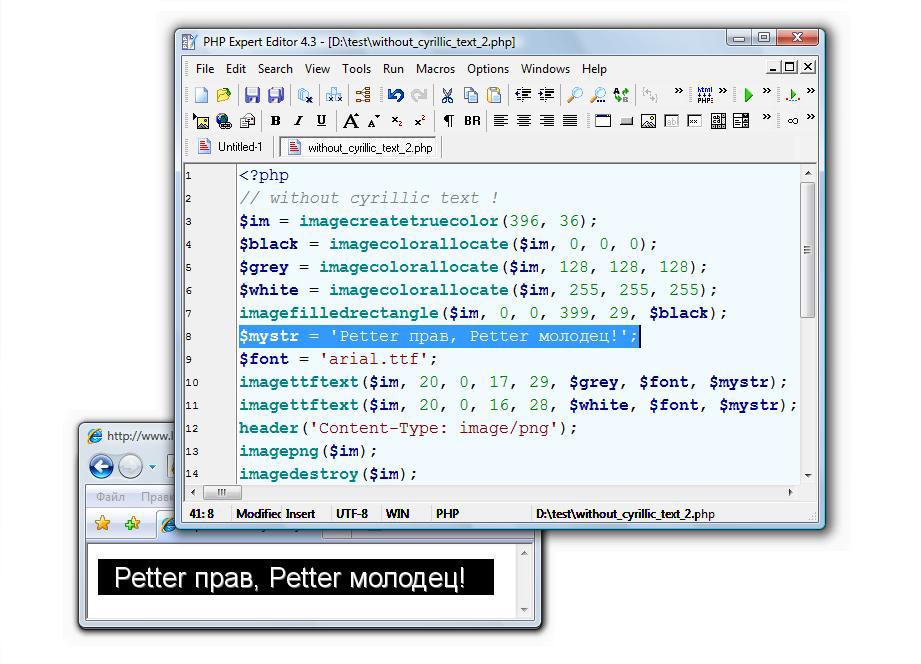Expand hidden tools beside the html/PHP icon
The width and height of the screenshot is (921, 664).
pyautogui.click(x=723, y=90)
